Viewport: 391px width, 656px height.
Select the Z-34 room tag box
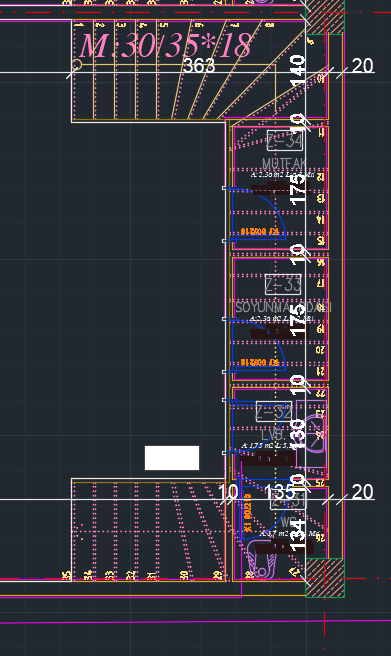coord(285,141)
